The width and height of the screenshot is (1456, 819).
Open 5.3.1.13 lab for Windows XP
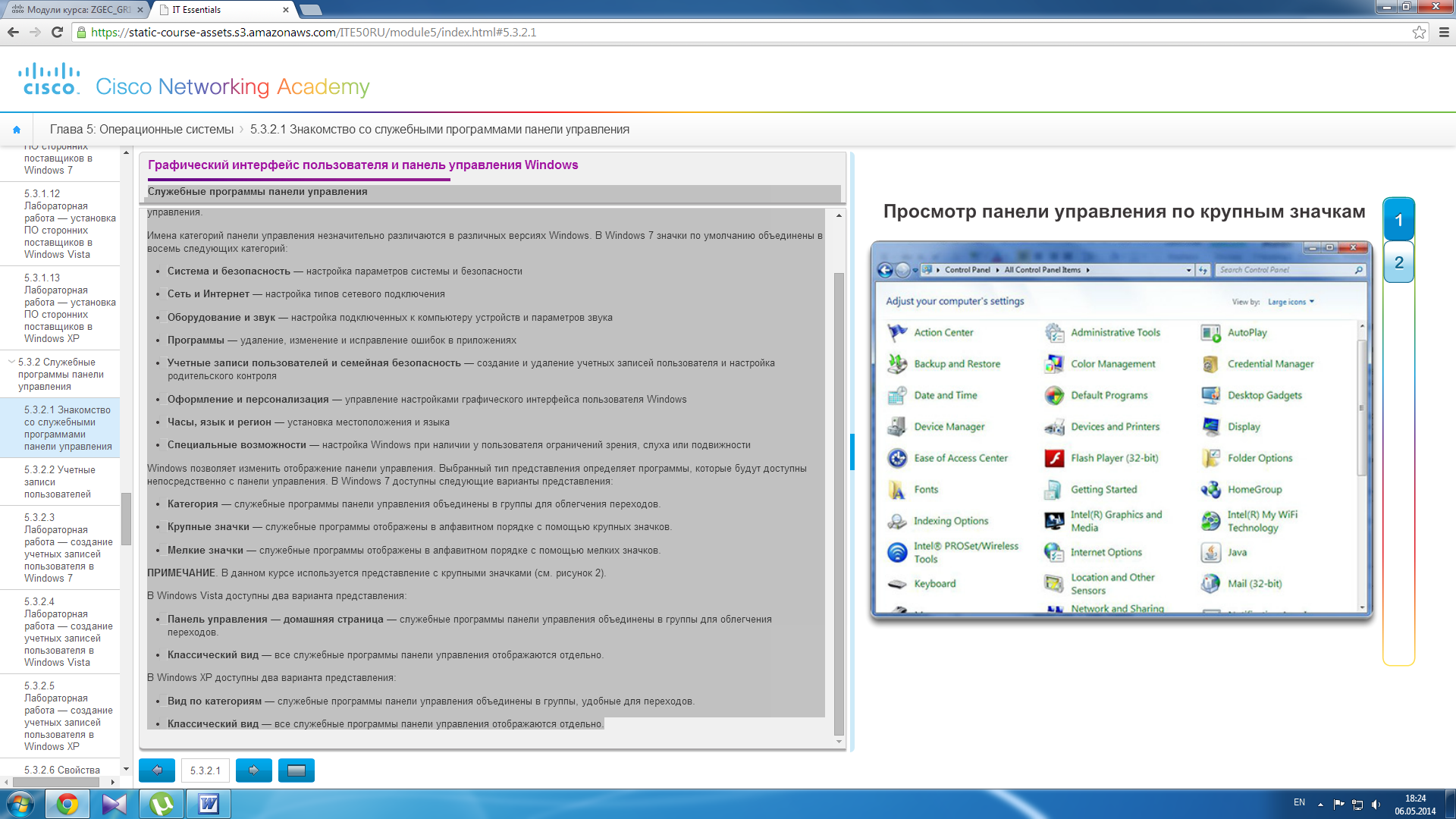60,308
